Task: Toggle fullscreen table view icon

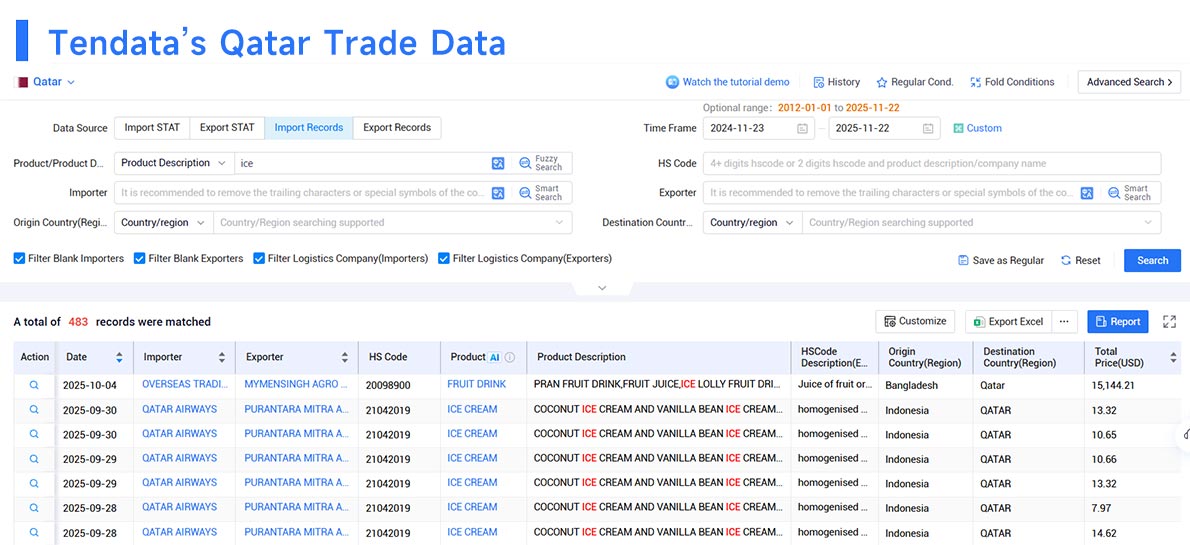Action: pos(1170,321)
